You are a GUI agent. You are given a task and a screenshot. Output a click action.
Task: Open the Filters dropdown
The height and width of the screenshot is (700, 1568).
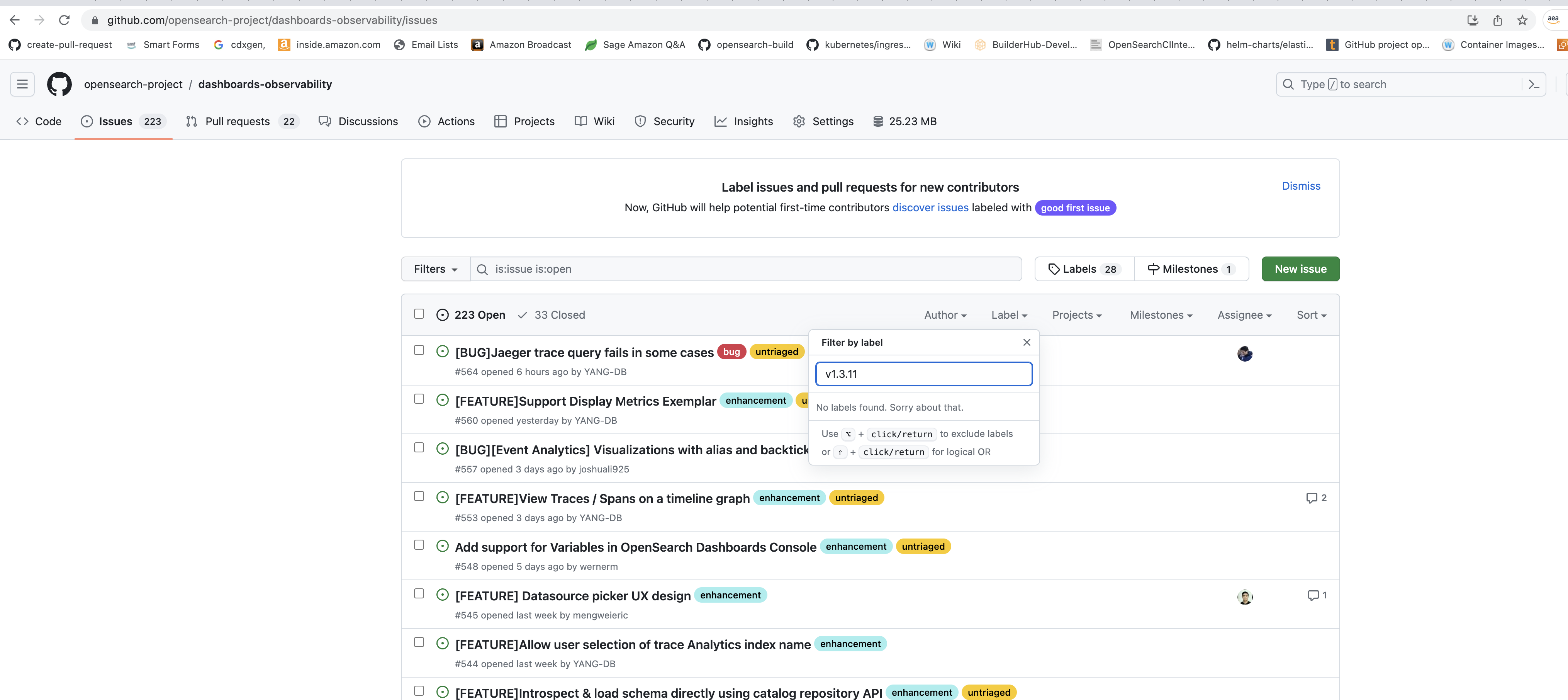coord(434,268)
